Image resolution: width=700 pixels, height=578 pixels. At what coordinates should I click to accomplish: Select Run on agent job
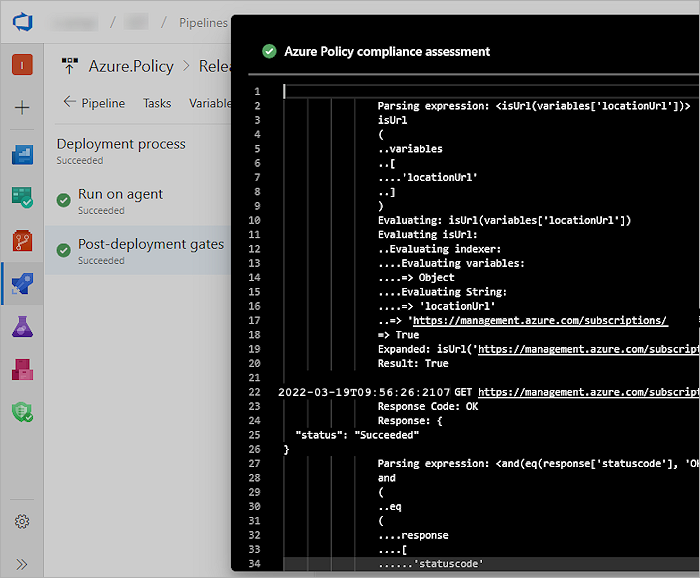coord(120,194)
